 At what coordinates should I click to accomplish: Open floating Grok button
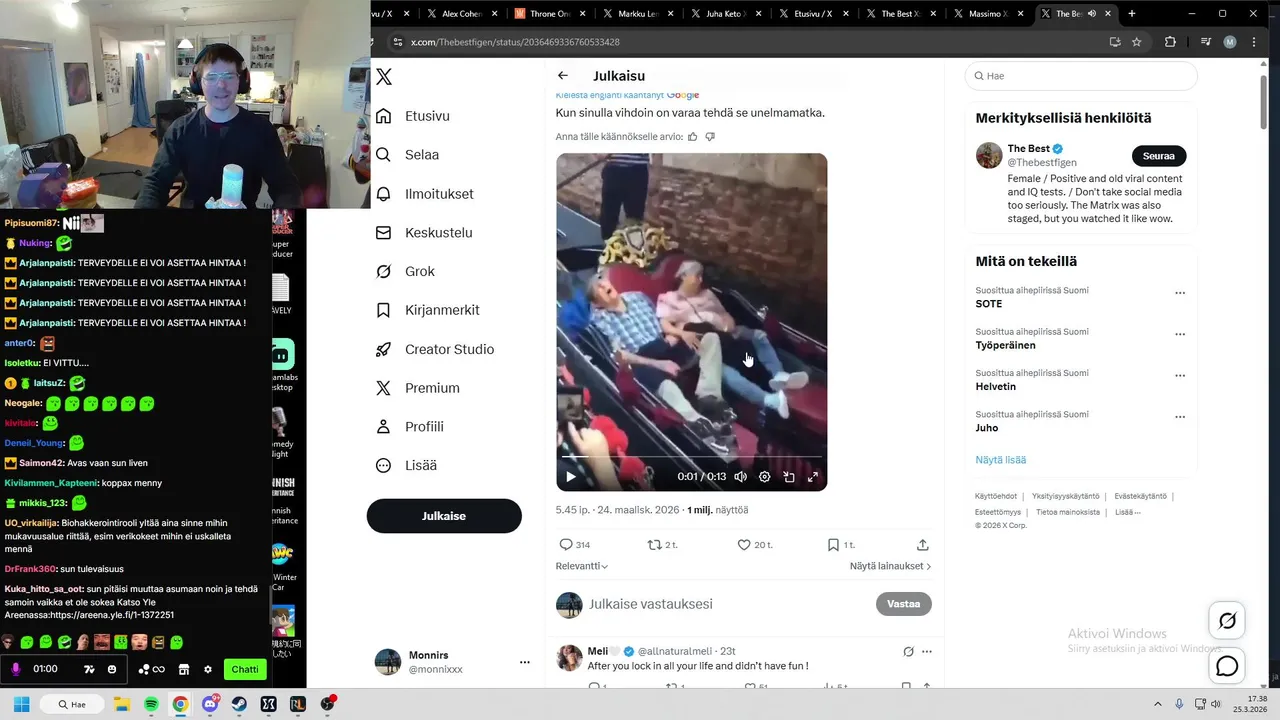pyautogui.click(x=1227, y=621)
